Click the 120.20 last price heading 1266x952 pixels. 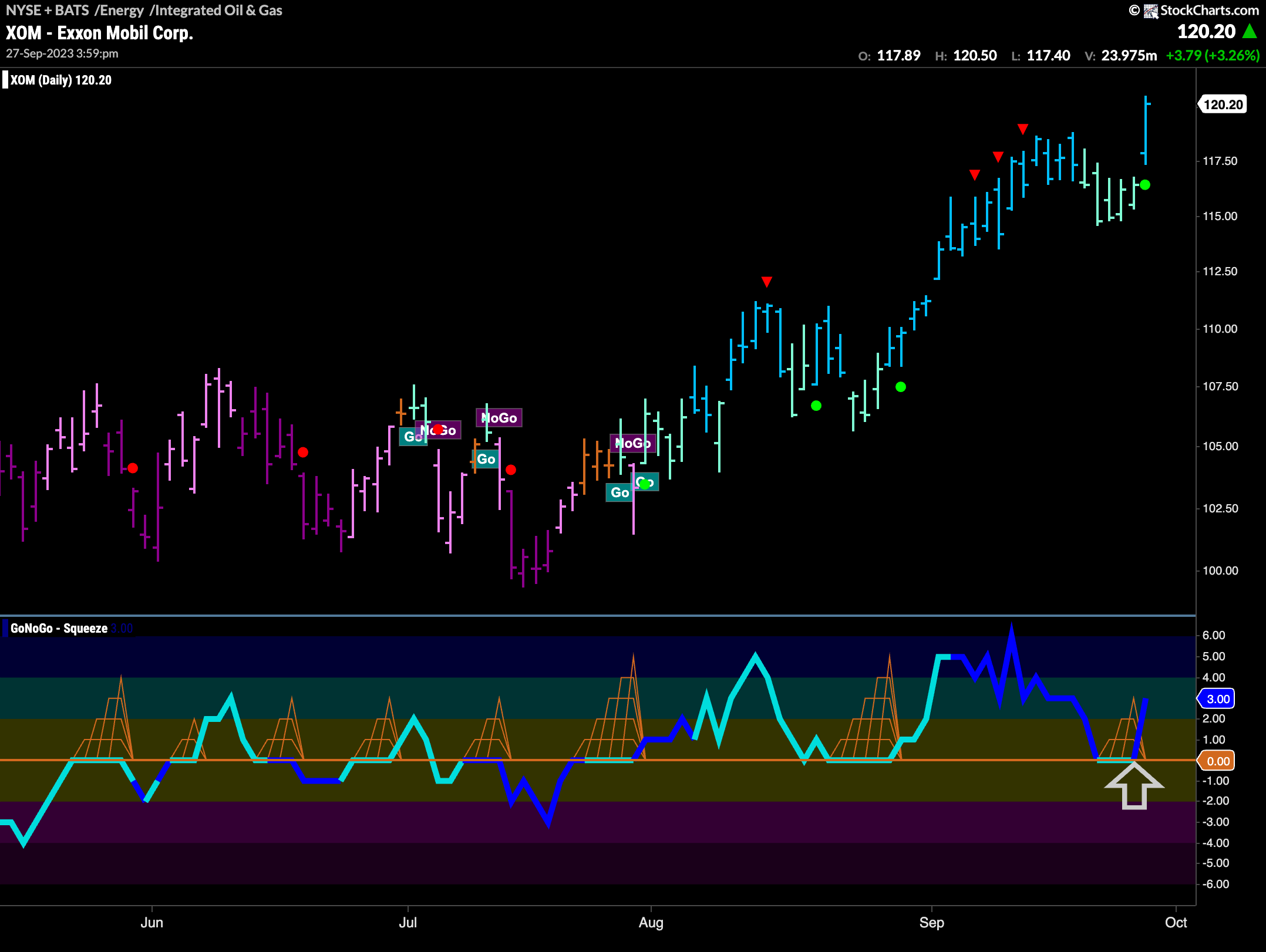click(1206, 32)
